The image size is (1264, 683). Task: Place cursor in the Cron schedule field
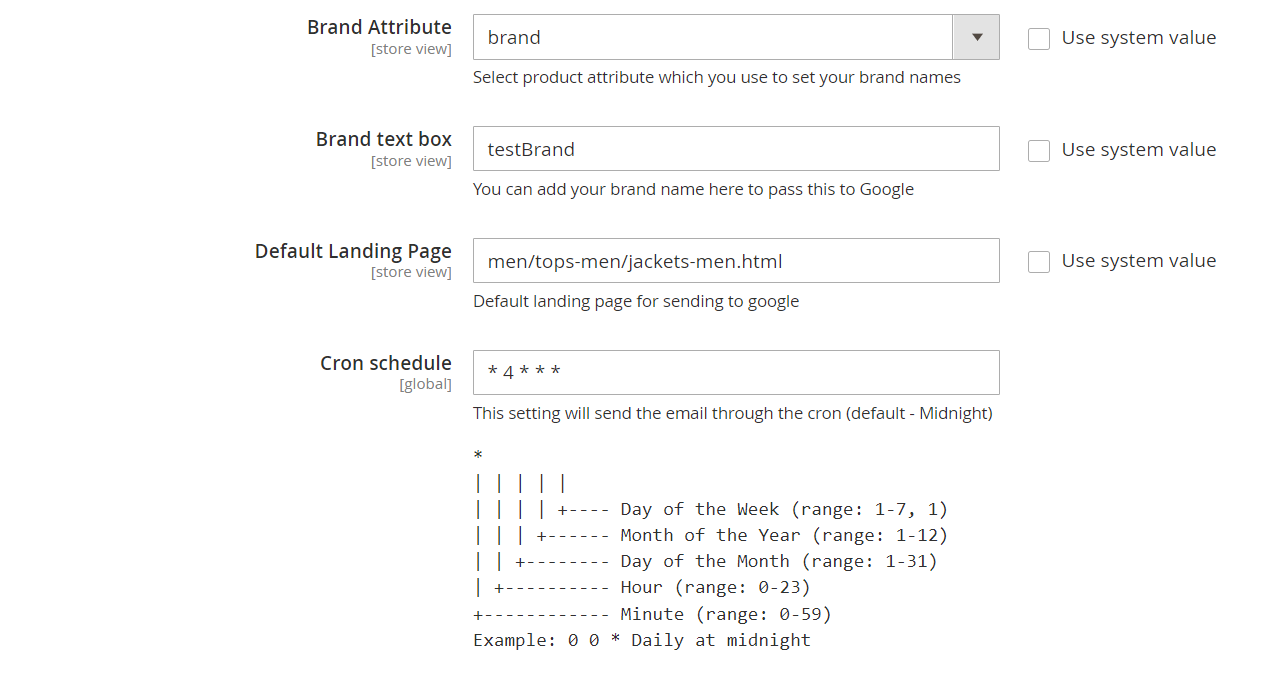735,373
